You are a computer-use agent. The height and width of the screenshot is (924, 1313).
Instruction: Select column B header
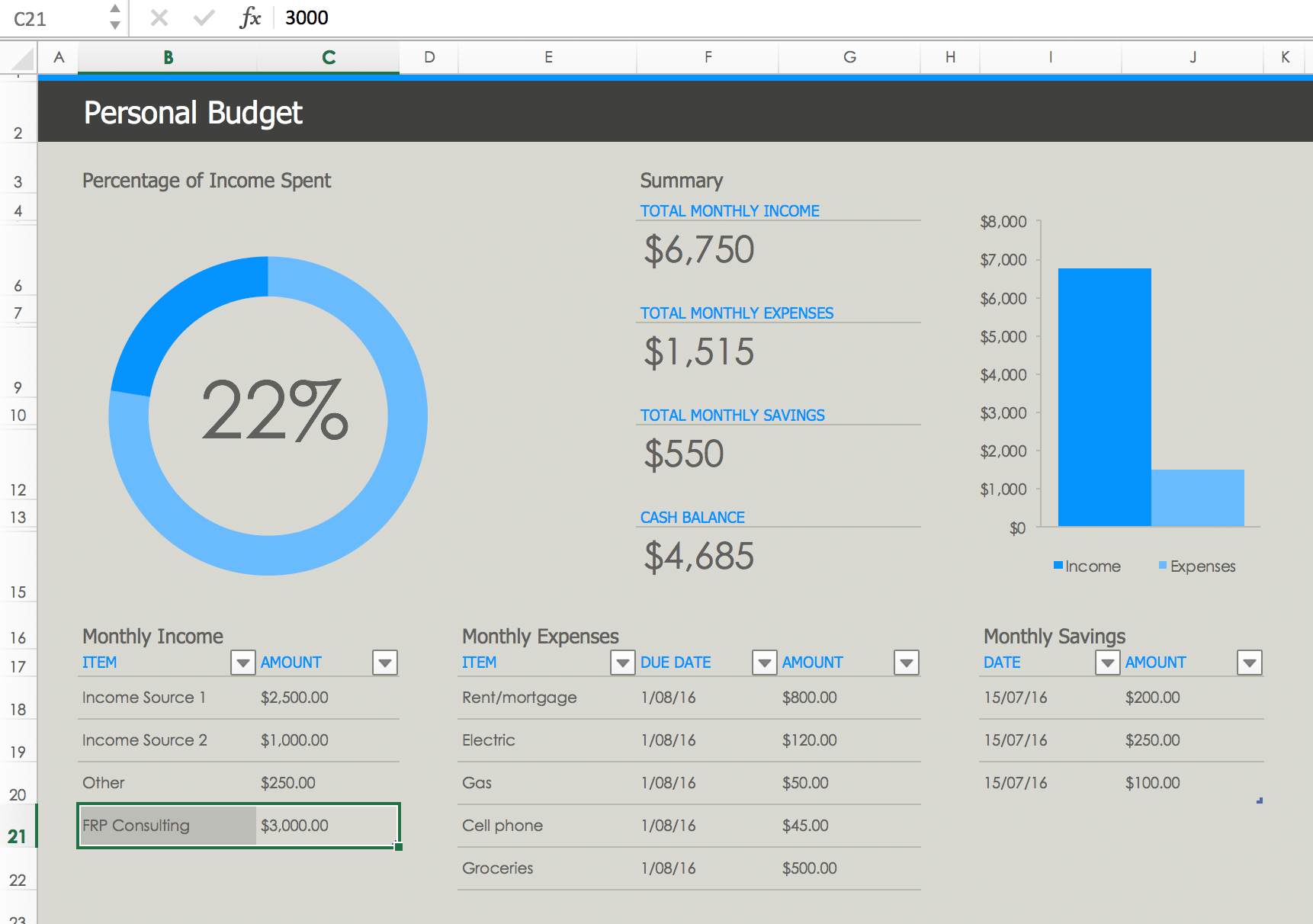(x=168, y=57)
